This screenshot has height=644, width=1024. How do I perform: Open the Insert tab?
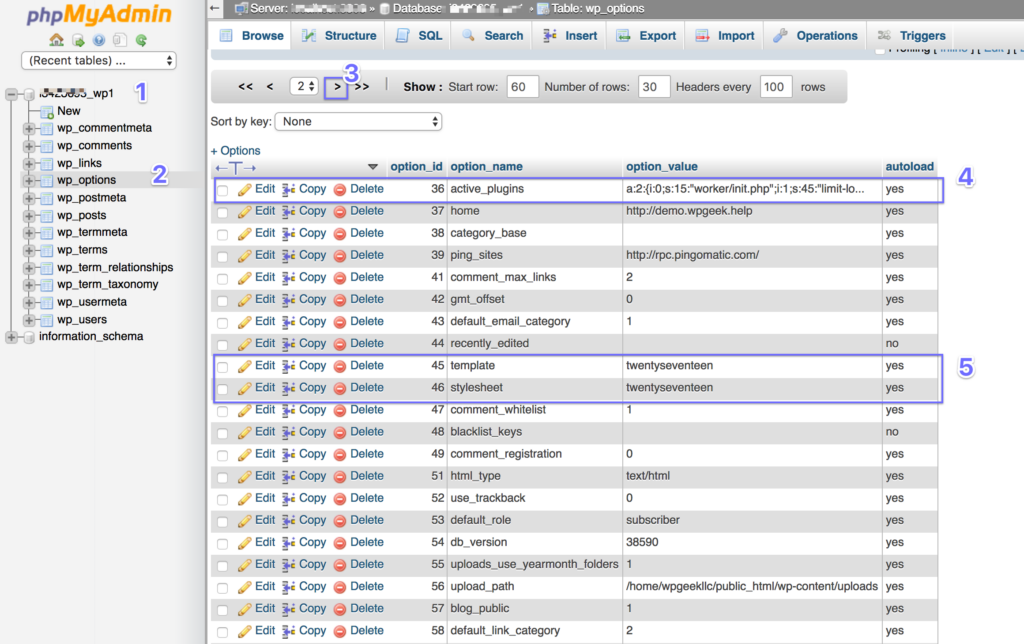[570, 36]
